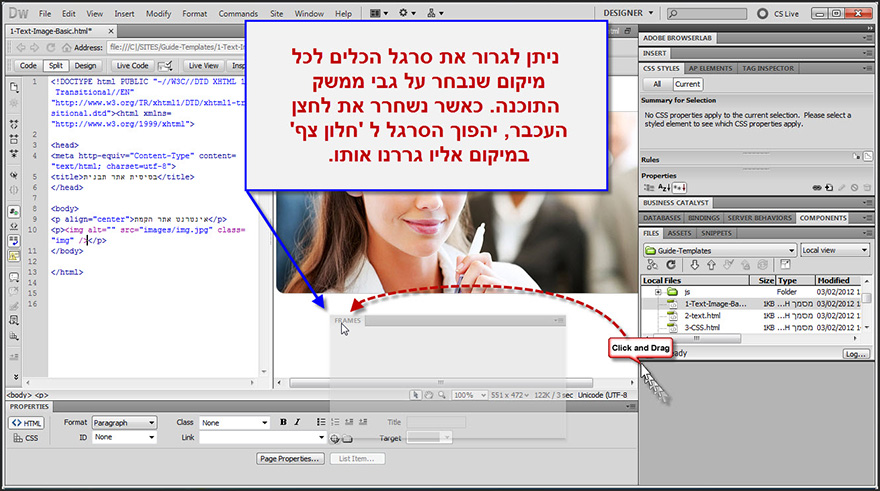Image resolution: width=880 pixels, height=491 pixels.
Task: Click Show Only Set Properties icon
Action: click(679, 188)
